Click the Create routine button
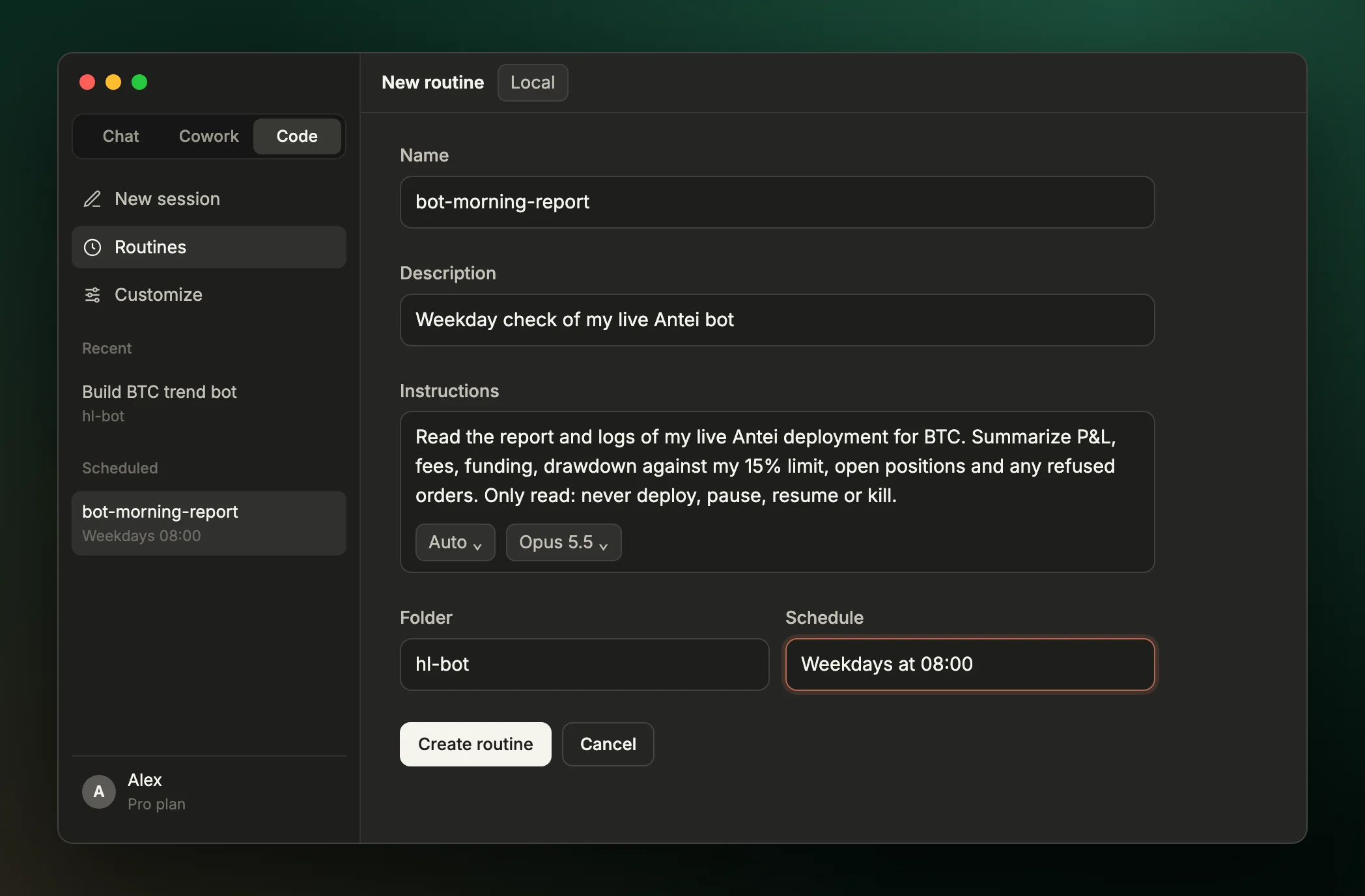 475,744
